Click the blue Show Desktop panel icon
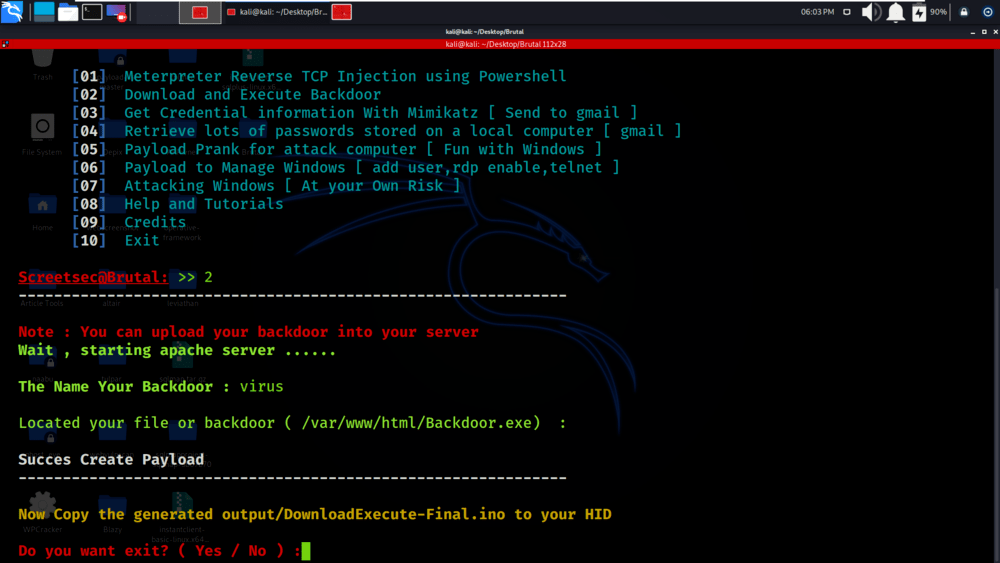 (44, 11)
